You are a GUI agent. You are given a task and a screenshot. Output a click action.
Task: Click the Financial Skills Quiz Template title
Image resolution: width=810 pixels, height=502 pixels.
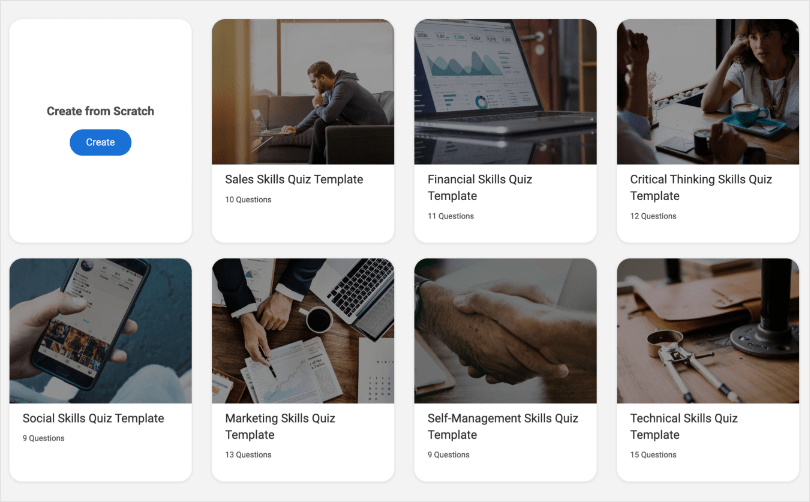[x=479, y=187]
